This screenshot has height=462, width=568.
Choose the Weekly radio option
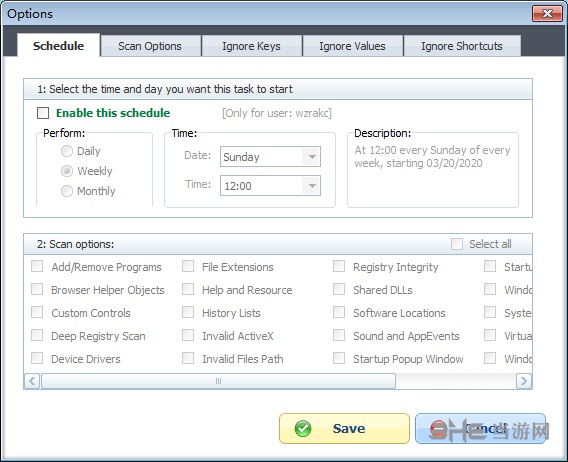(67, 171)
